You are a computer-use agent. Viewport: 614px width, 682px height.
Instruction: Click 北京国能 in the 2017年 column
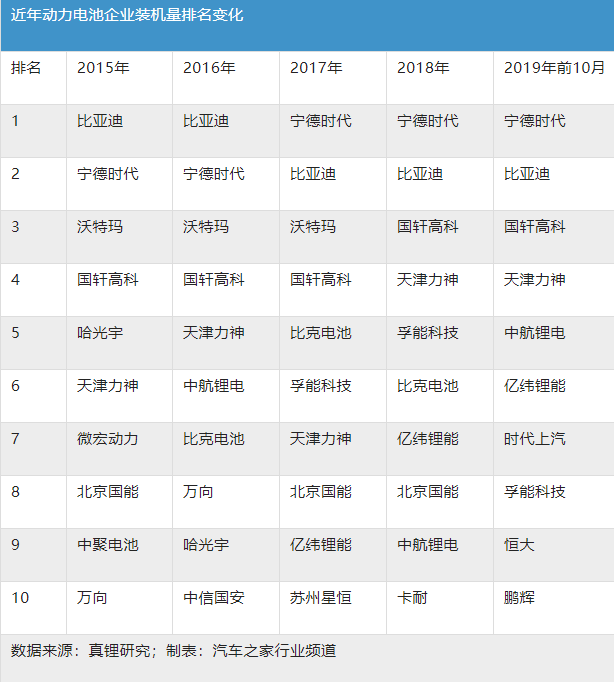pos(321,492)
